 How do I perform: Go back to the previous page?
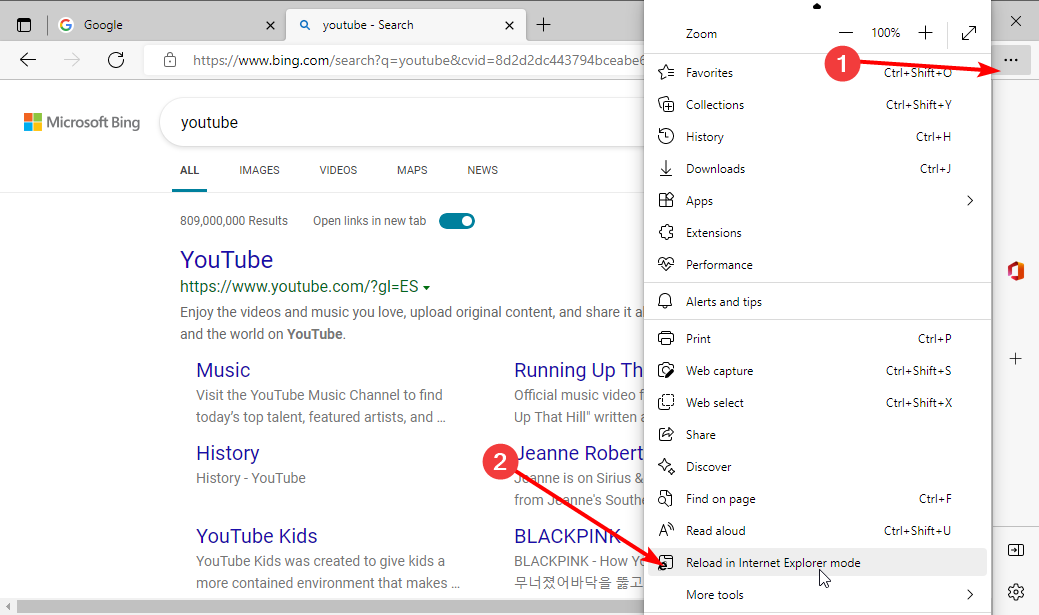pyautogui.click(x=28, y=60)
